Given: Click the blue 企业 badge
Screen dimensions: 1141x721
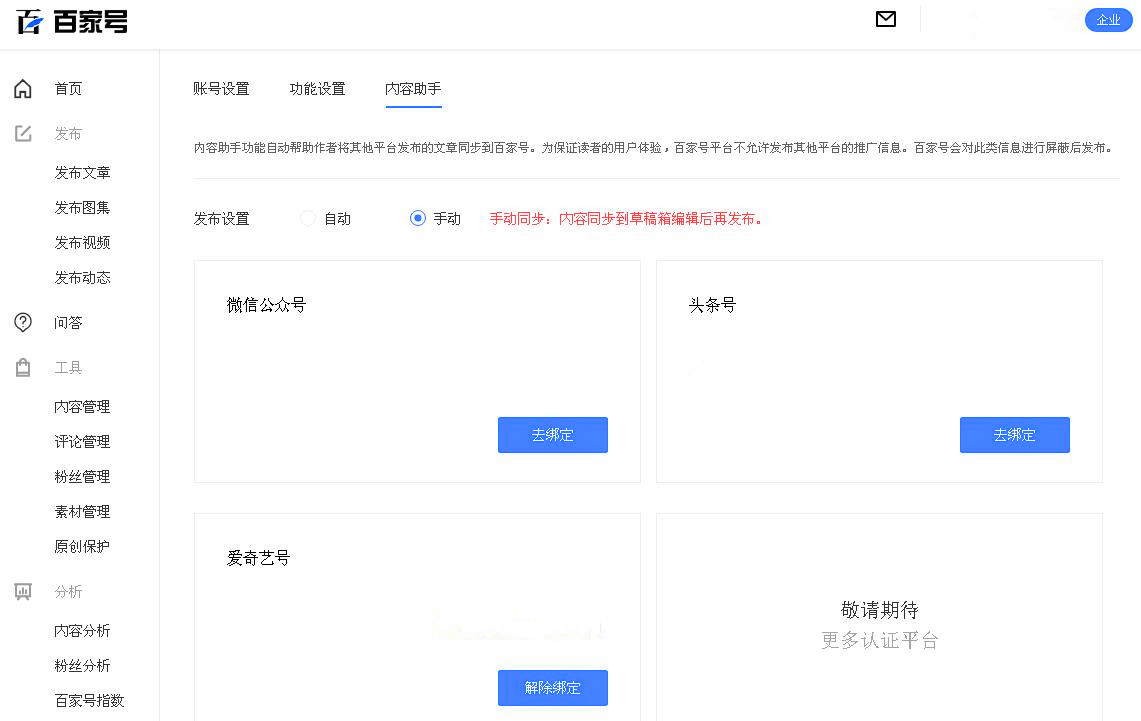Looking at the screenshot, I should (x=1108, y=20).
